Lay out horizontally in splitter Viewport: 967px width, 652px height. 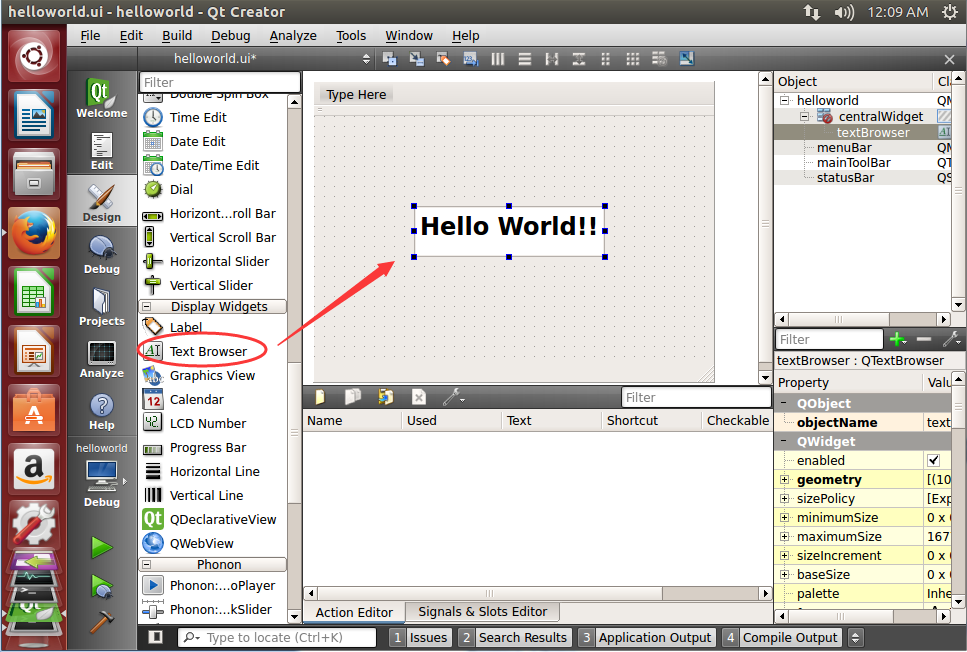[x=552, y=59]
